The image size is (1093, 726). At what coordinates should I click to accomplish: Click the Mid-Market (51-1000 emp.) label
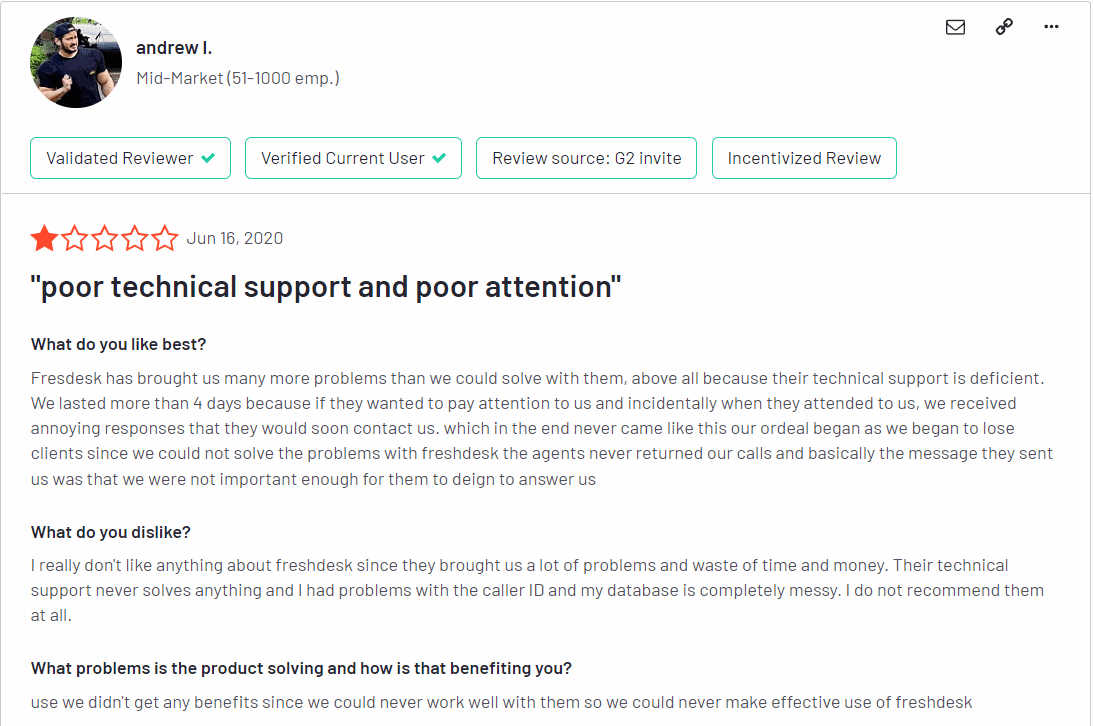[x=238, y=78]
